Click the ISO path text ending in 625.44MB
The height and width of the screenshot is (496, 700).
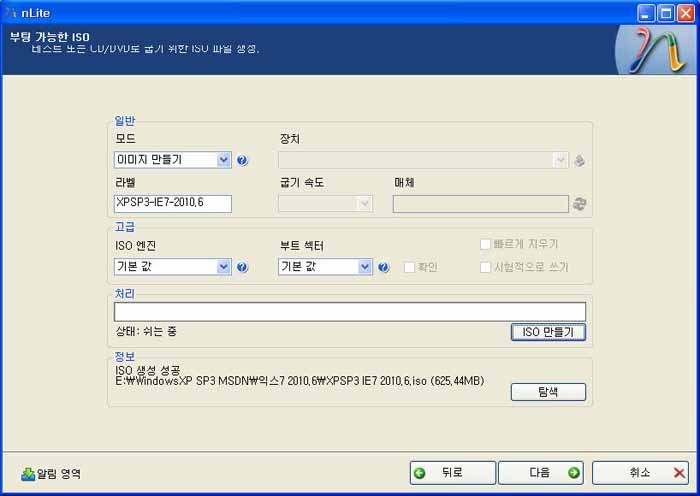[x=300, y=381]
